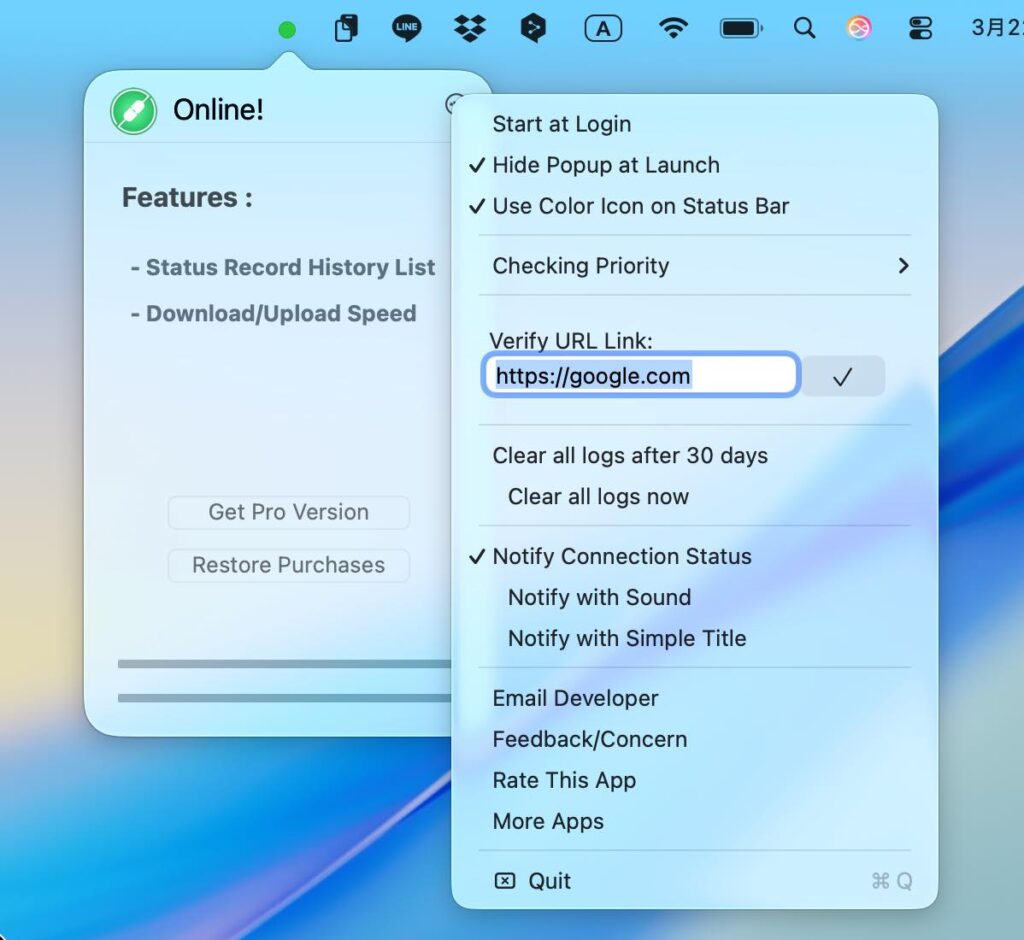Click the Verify URL Link text field
Viewport: 1024px width, 940px height.
(641, 376)
